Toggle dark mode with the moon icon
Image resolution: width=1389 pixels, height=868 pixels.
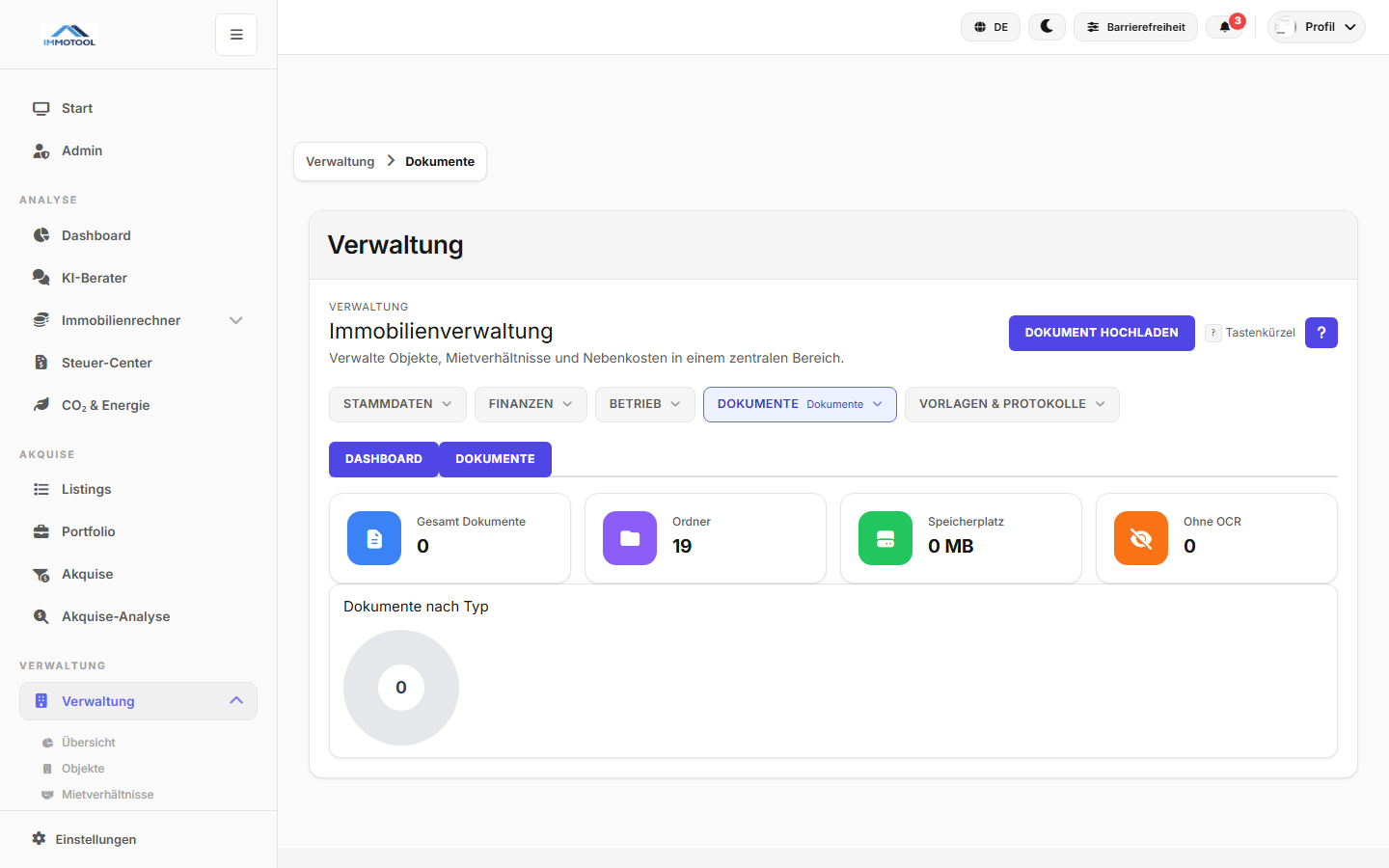point(1047,26)
